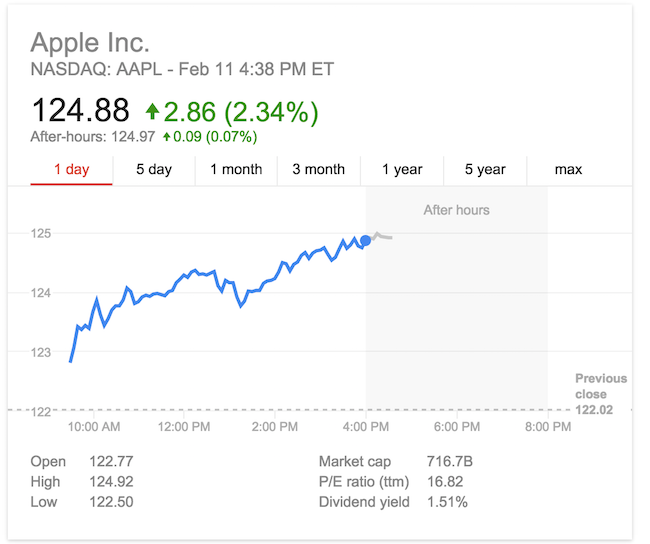Select the 1 day tab
This screenshot has width=650, height=544.
click(x=71, y=169)
